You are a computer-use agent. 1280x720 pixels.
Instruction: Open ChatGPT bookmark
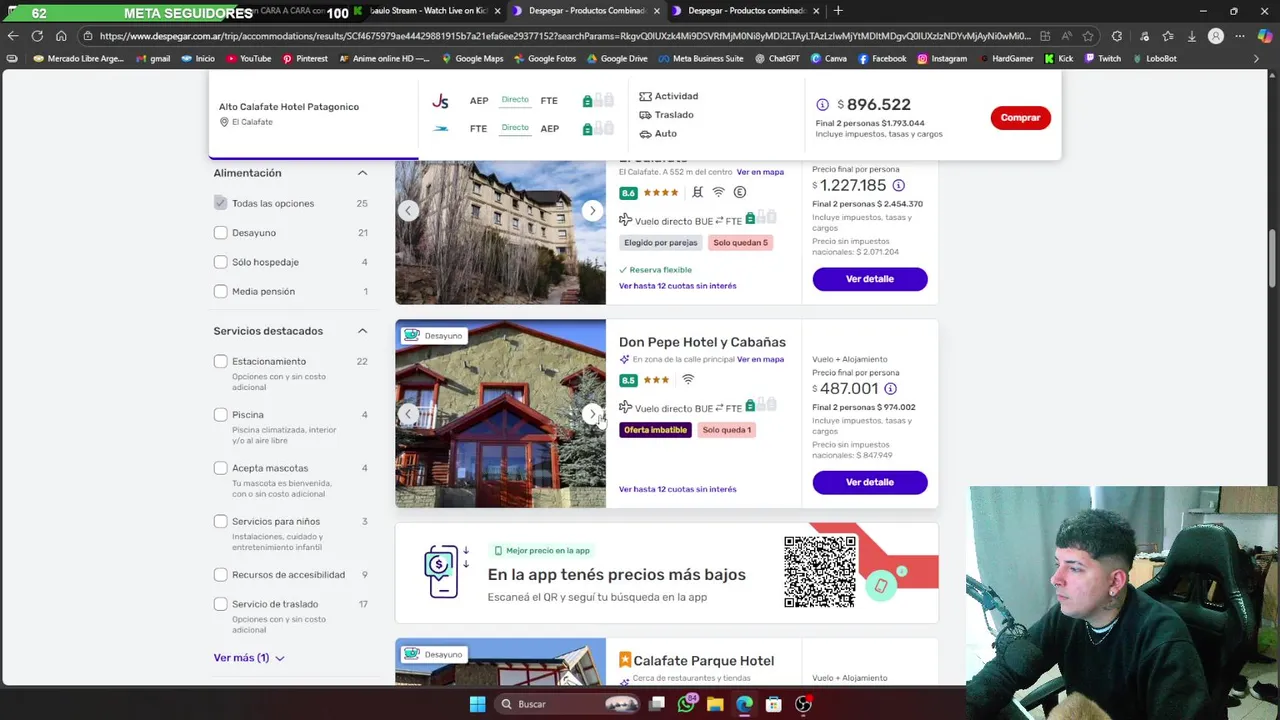point(777,59)
